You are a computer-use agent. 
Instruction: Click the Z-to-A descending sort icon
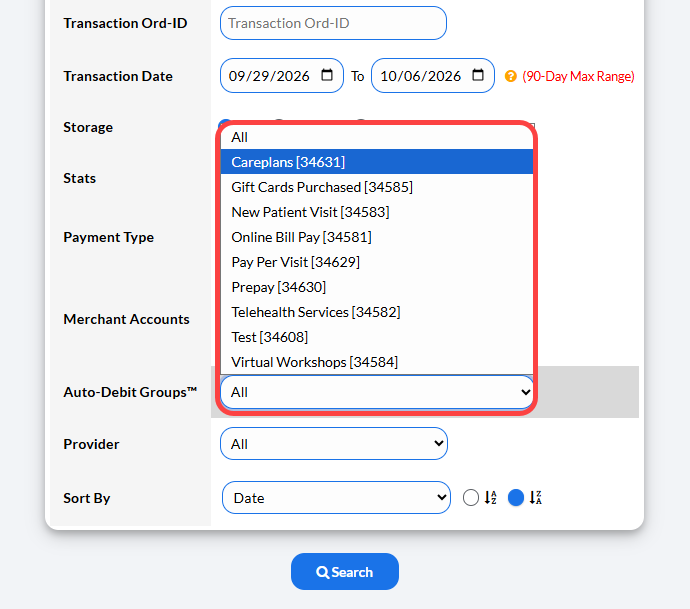click(x=536, y=498)
